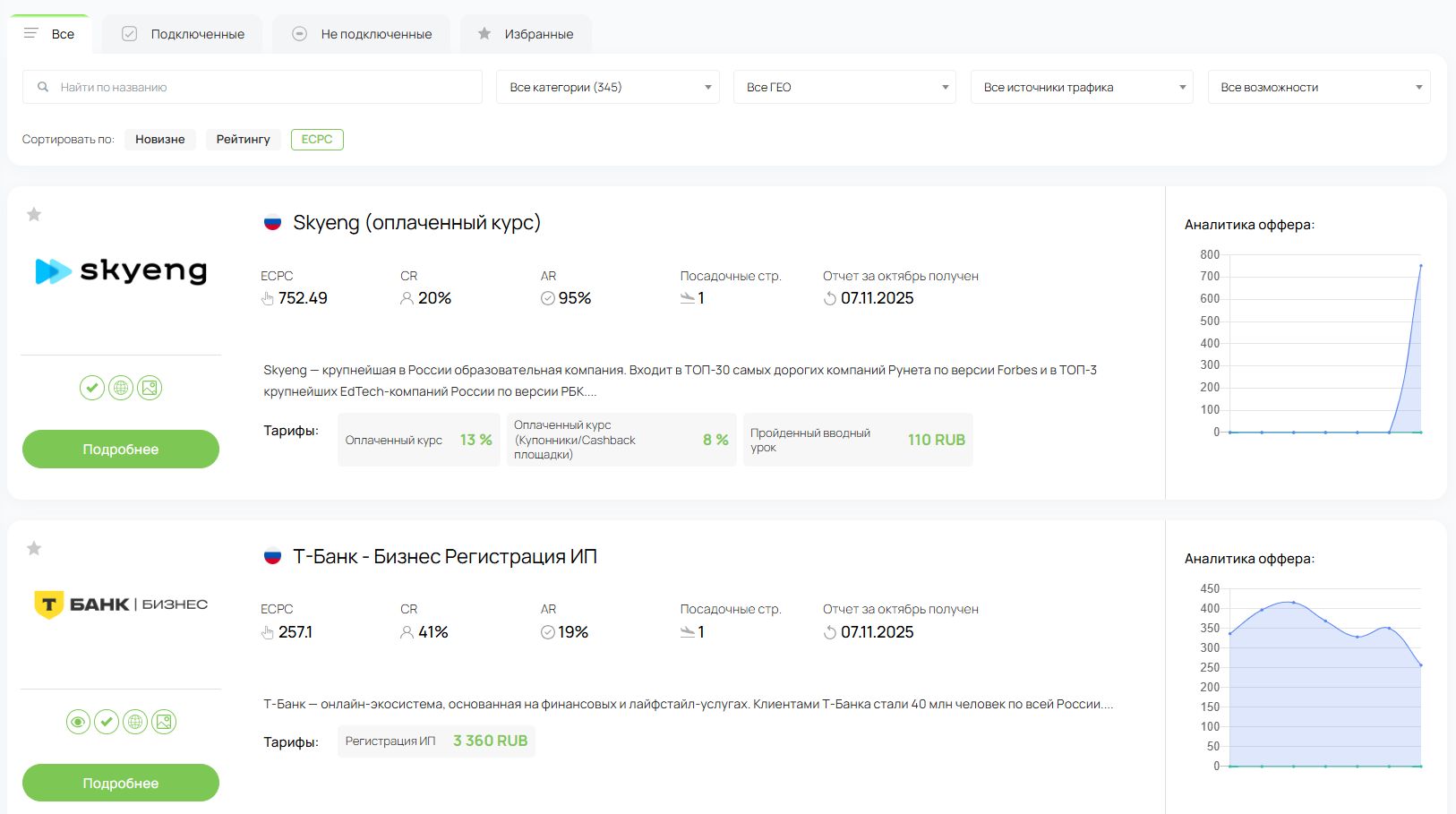Star the Т-Банк Бизнес offer
This screenshot has height=814, width=1456.
tap(34, 548)
